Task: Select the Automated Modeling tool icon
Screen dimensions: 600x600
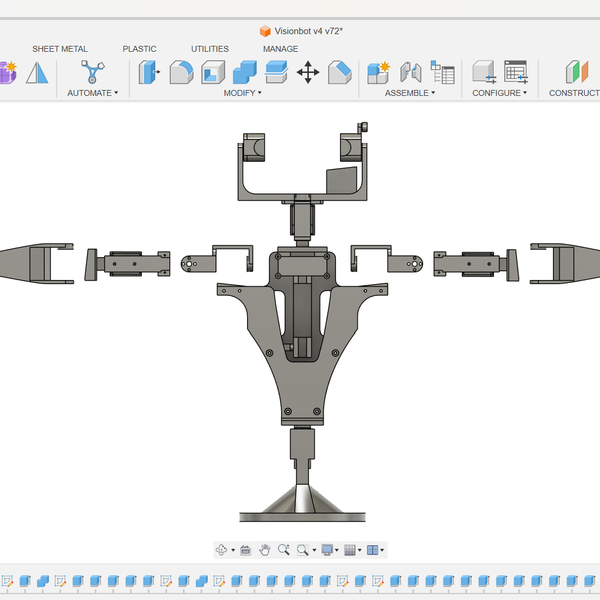Action: coord(92,72)
